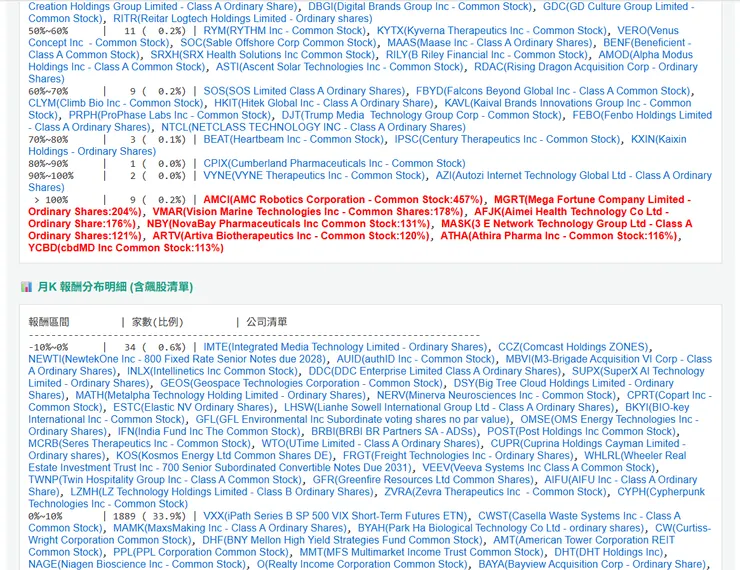Open PPL Corporation Common Stock link
This screenshot has height=570, width=740.
[x=201, y=552]
